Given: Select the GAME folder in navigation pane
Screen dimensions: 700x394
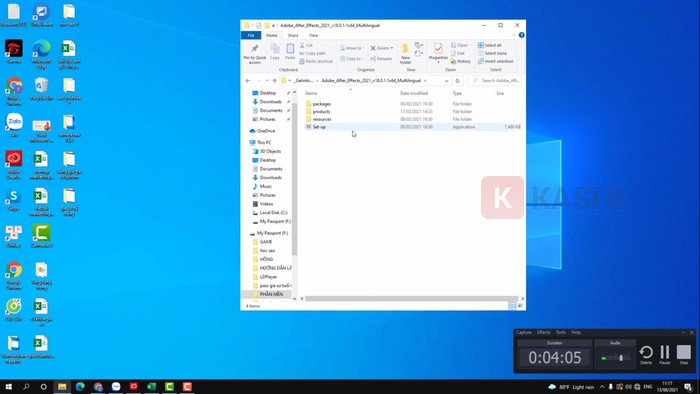Looking at the screenshot, I should pyautogui.click(x=266, y=241).
